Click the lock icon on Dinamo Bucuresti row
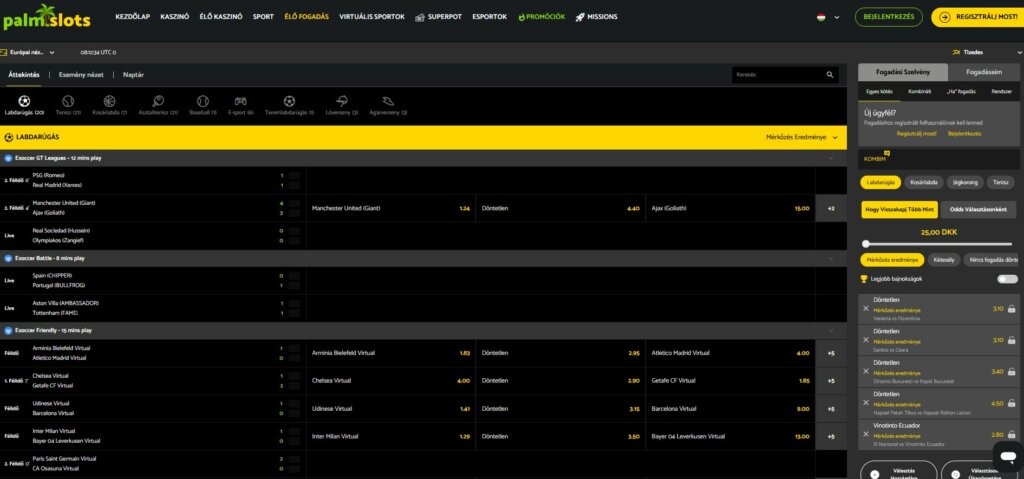Viewport: 1024px width, 479px height. 1012,371
